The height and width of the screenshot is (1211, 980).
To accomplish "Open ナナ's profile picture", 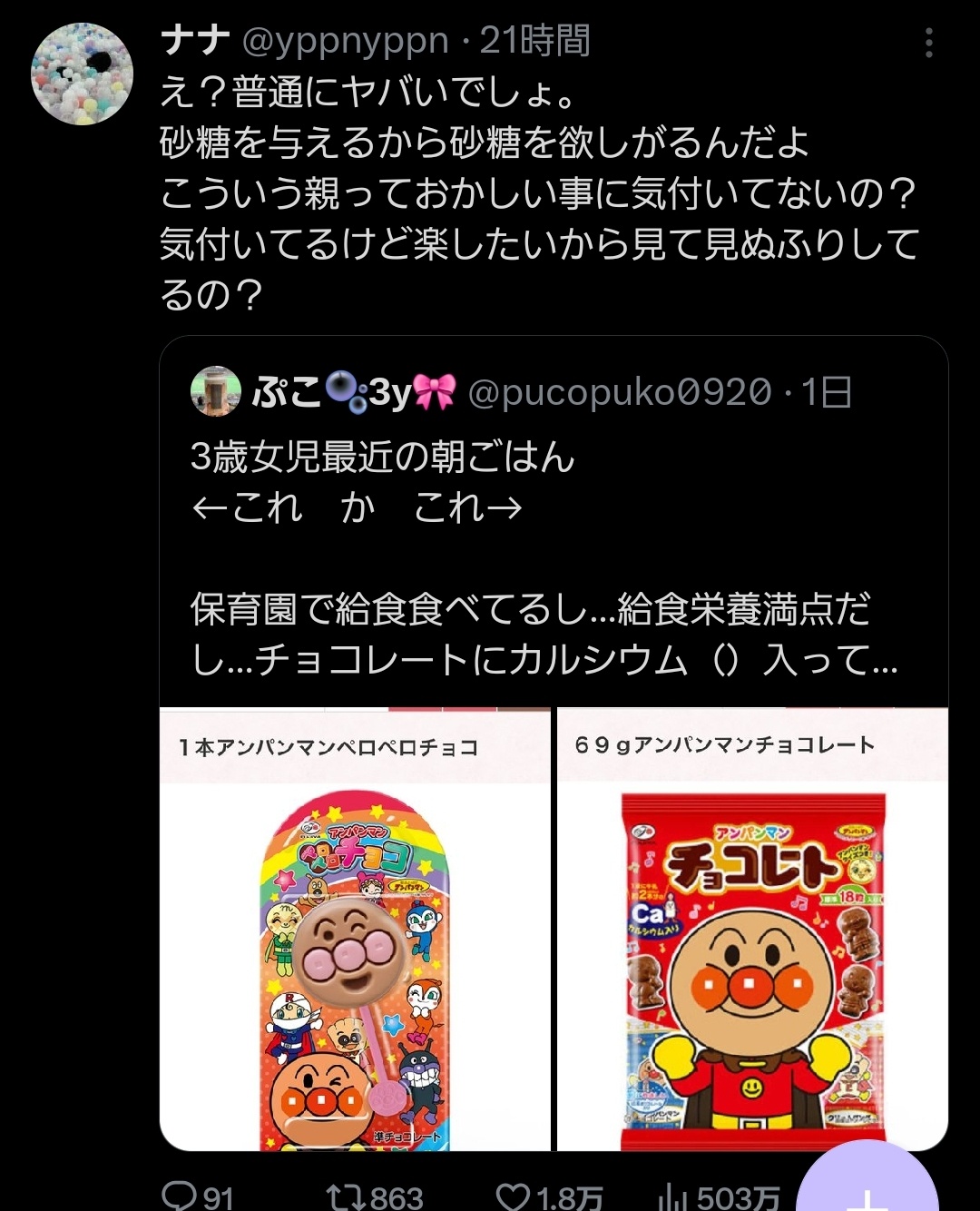I will coord(83,74).
